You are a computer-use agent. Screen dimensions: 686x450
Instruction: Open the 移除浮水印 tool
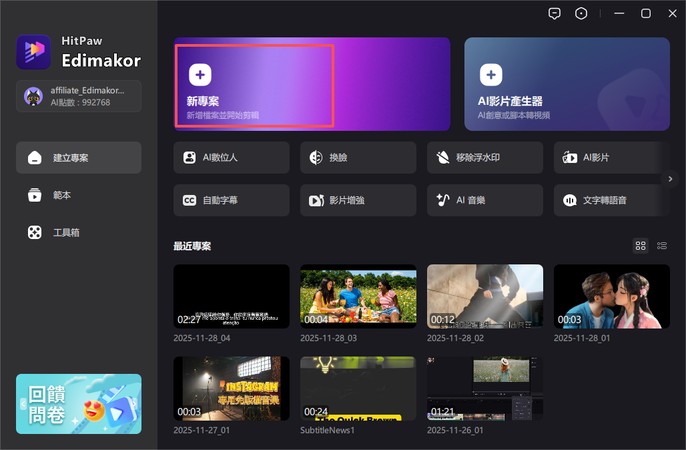click(x=485, y=157)
